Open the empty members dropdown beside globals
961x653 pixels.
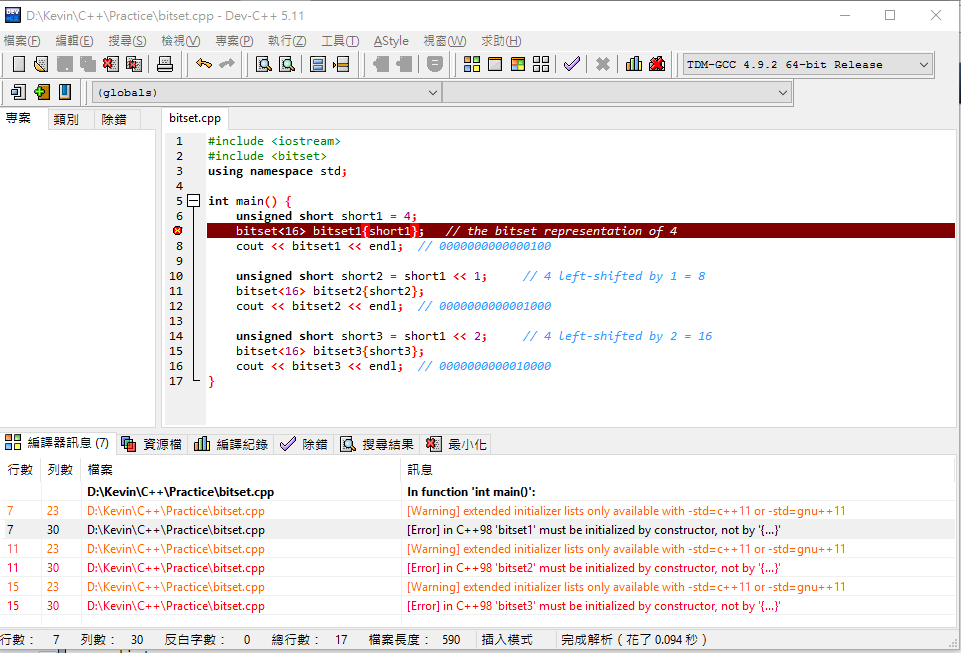617,93
